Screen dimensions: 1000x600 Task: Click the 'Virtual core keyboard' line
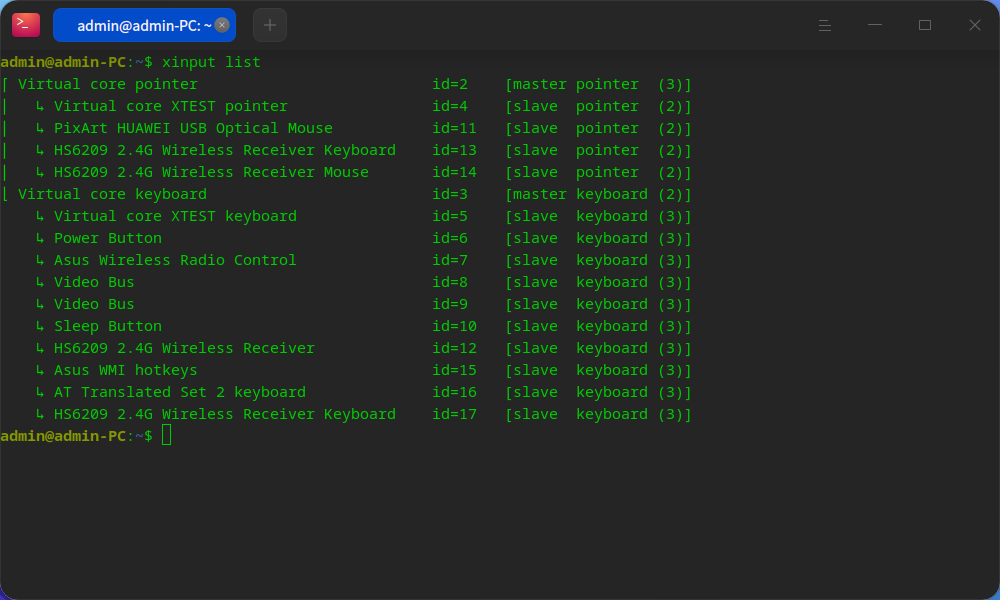347,194
